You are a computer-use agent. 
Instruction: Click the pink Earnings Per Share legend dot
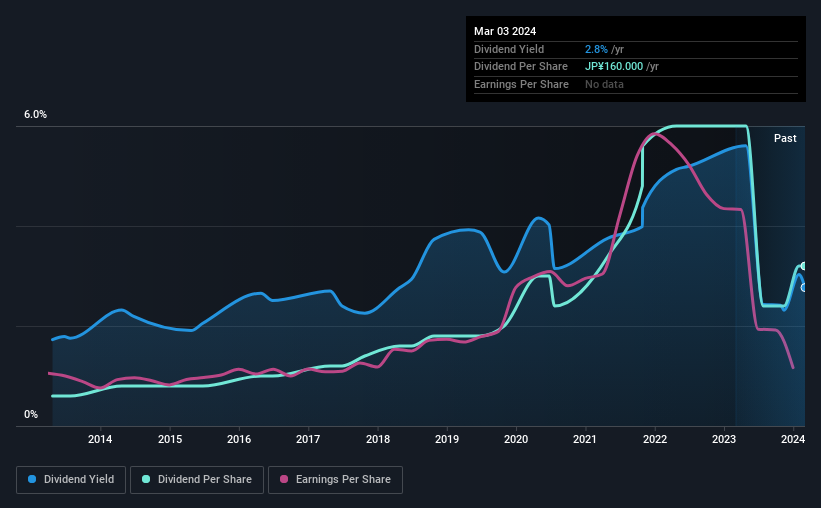click(x=284, y=479)
